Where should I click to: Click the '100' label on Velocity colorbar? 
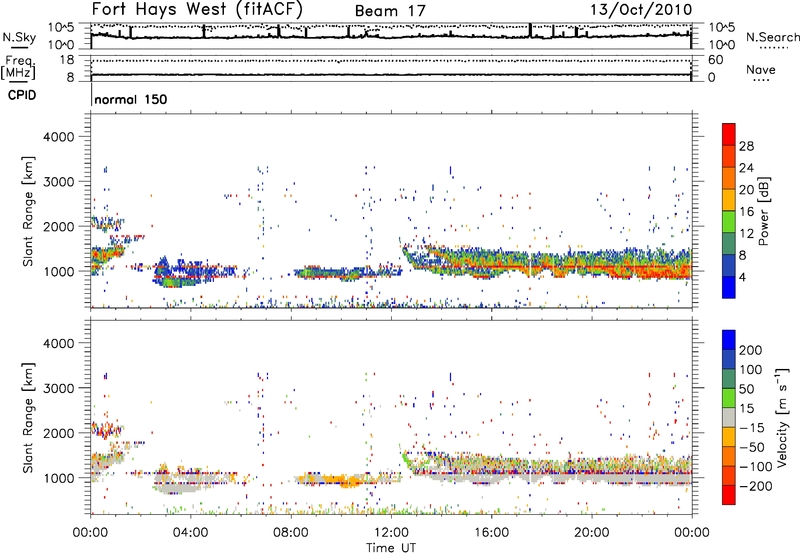point(751,370)
